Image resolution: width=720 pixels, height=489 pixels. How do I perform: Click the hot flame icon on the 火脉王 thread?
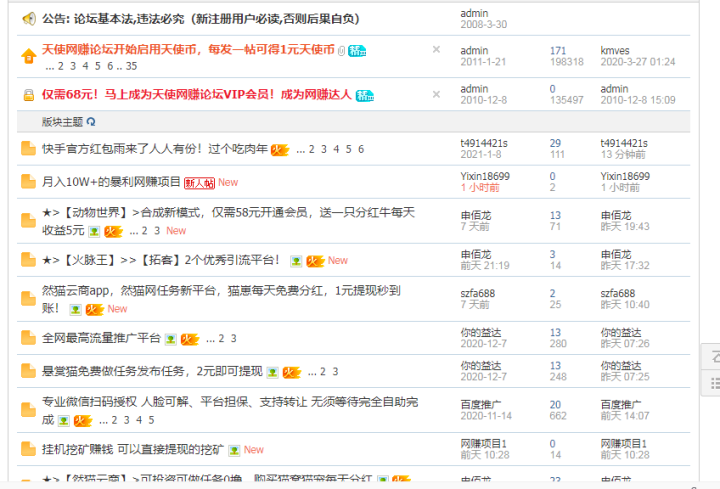coord(315,261)
